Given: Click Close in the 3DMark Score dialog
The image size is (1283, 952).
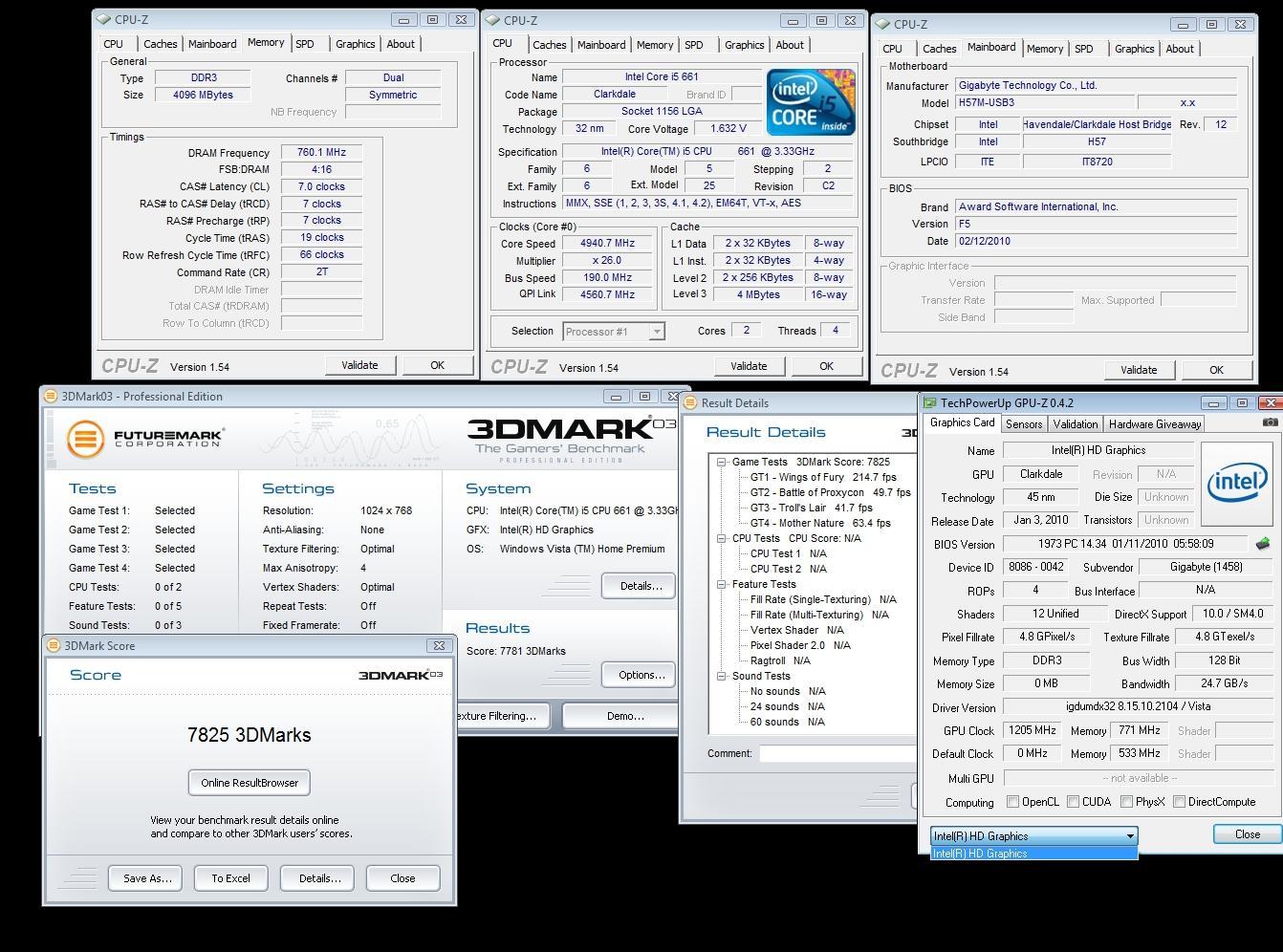Looking at the screenshot, I should (402, 878).
